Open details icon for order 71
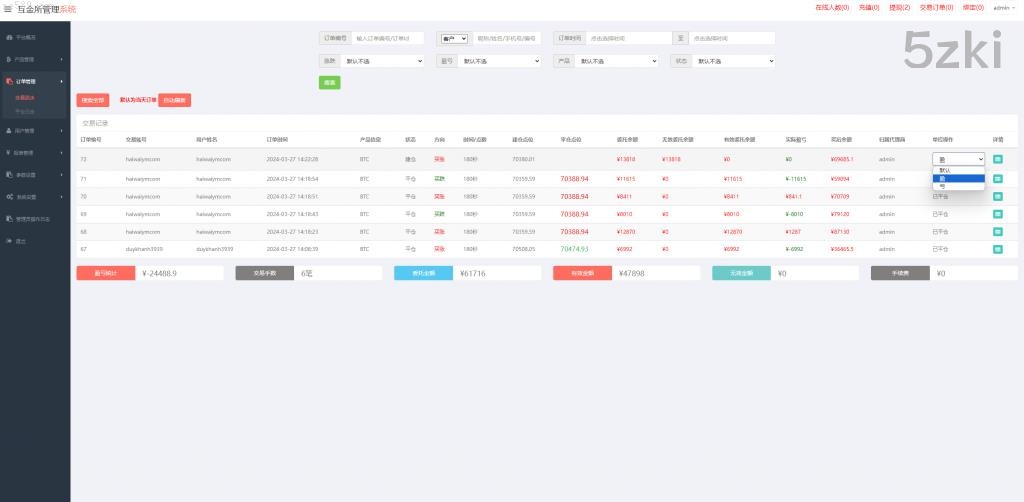This screenshot has width=1024, height=502. (x=997, y=178)
